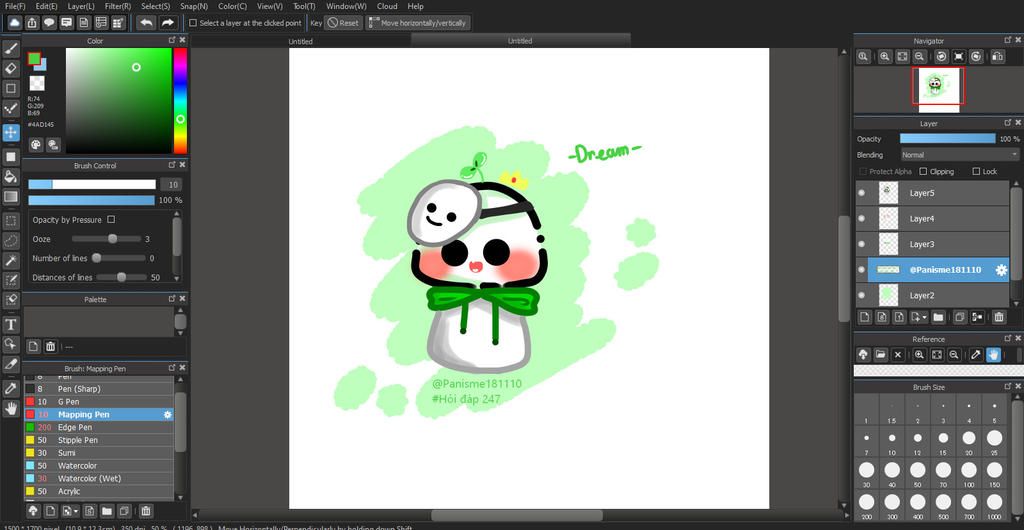Select the Dot tool below the Shape tool
The width and height of the screenshot is (1024, 530).
tap(10, 108)
